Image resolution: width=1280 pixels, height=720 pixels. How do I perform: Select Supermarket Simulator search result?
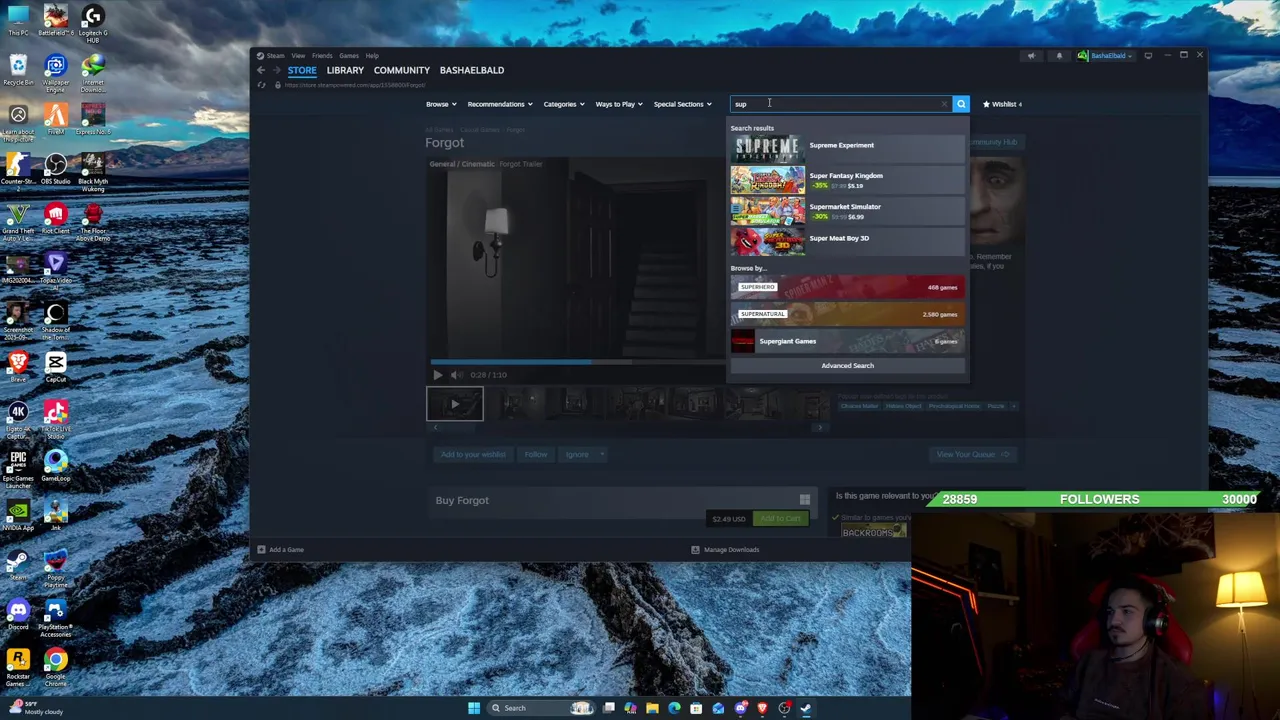click(848, 211)
